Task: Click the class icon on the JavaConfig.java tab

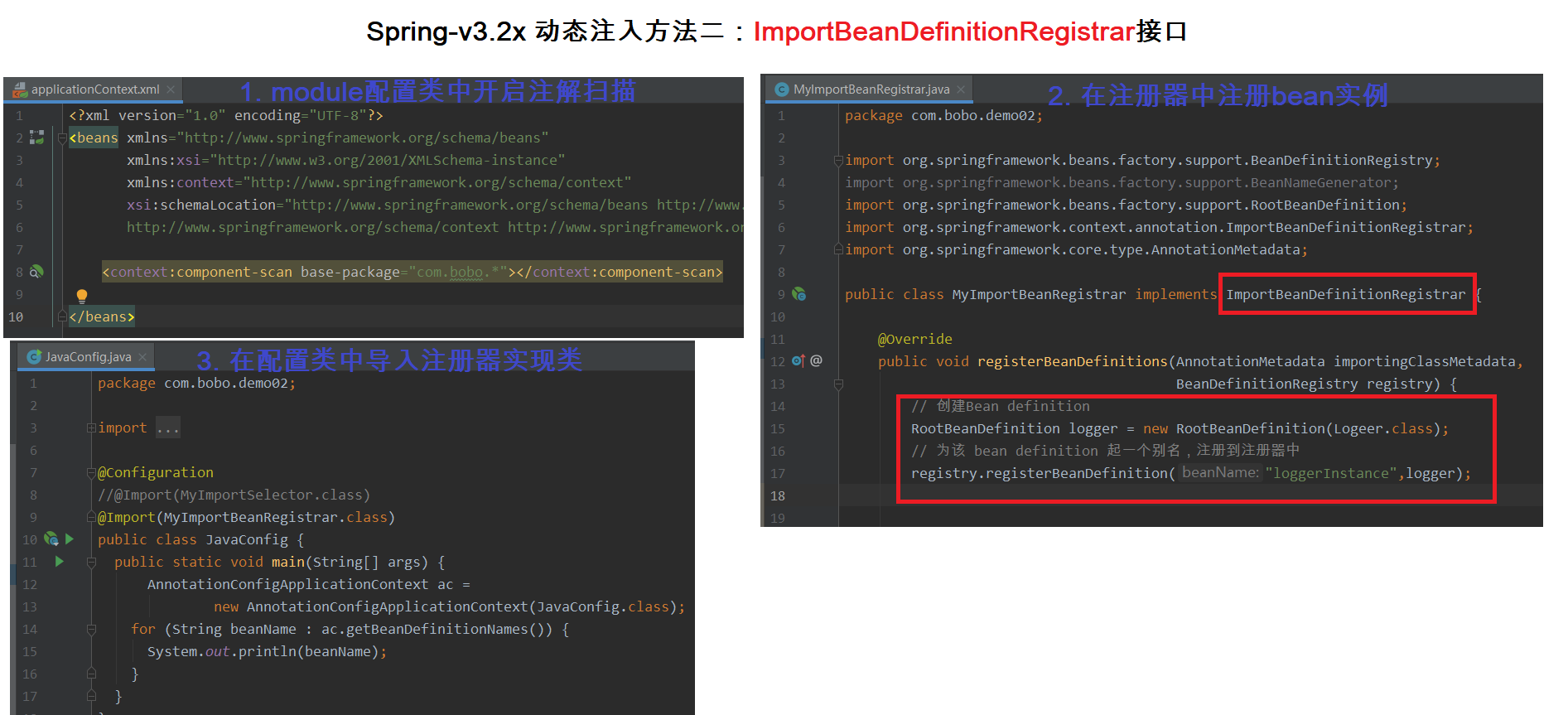Action: click(x=34, y=357)
